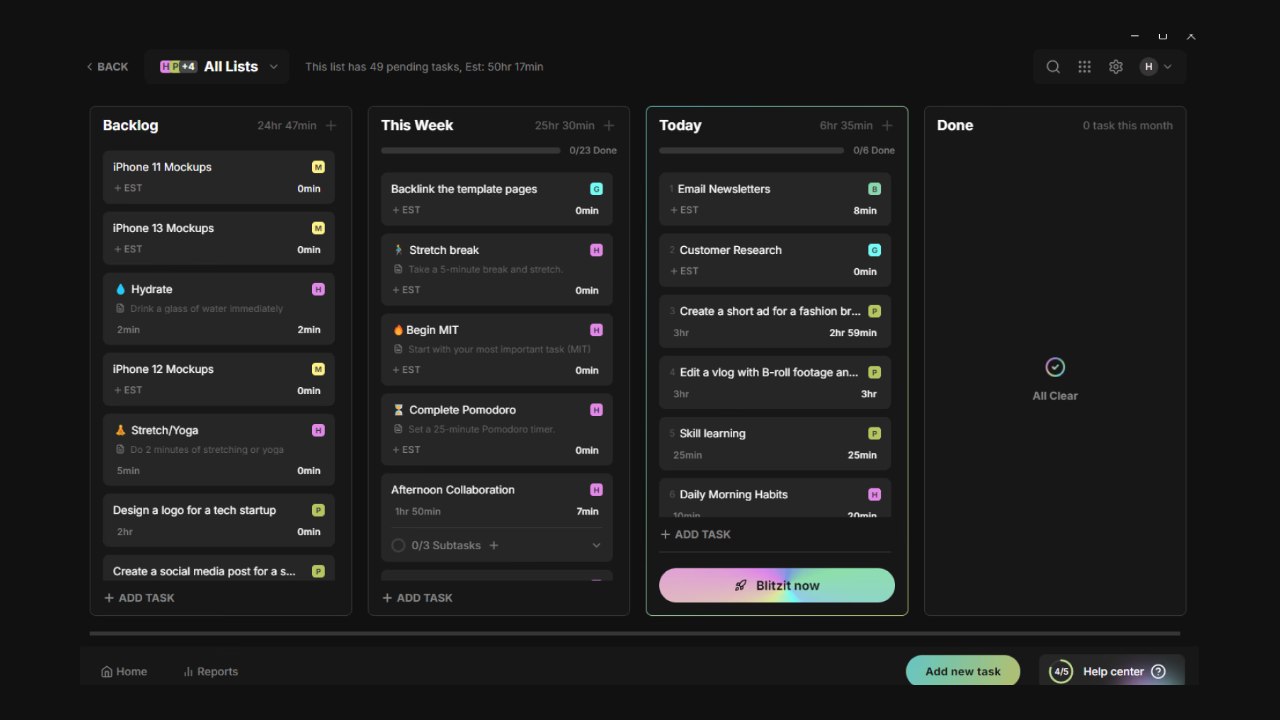This screenshot has height=720, width=1280.
Task: Click the M tag on iPhone 12 Mockups
Action: (318, 369)
